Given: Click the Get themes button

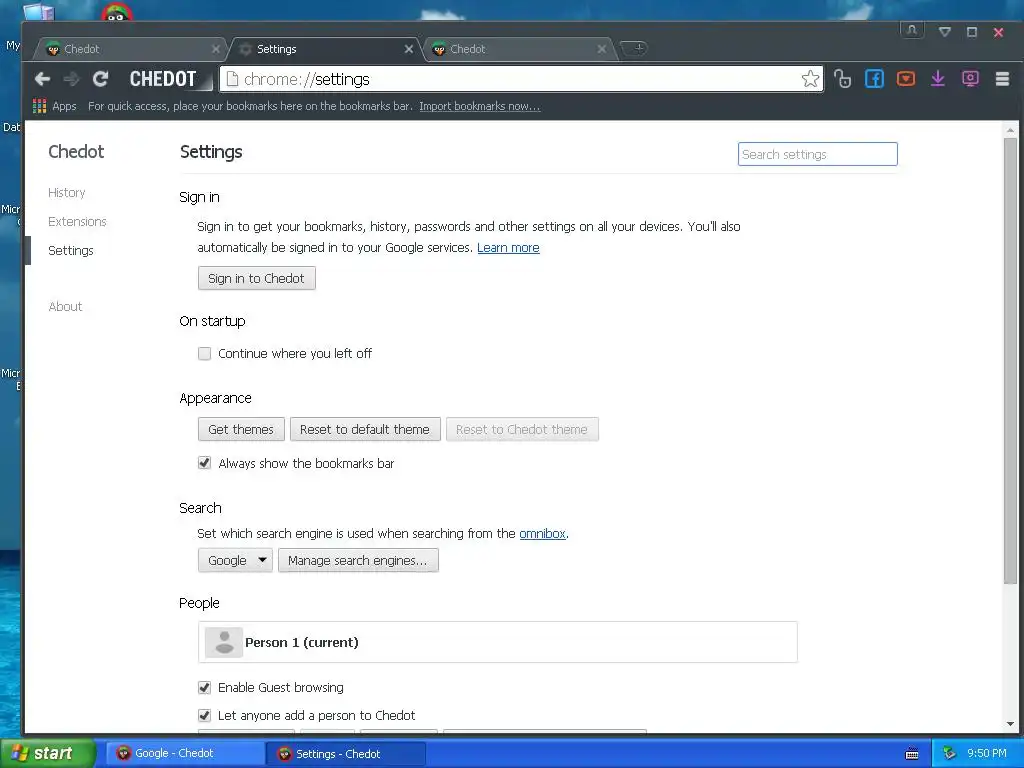Looking at the screenshot, I should pos(241,429).
